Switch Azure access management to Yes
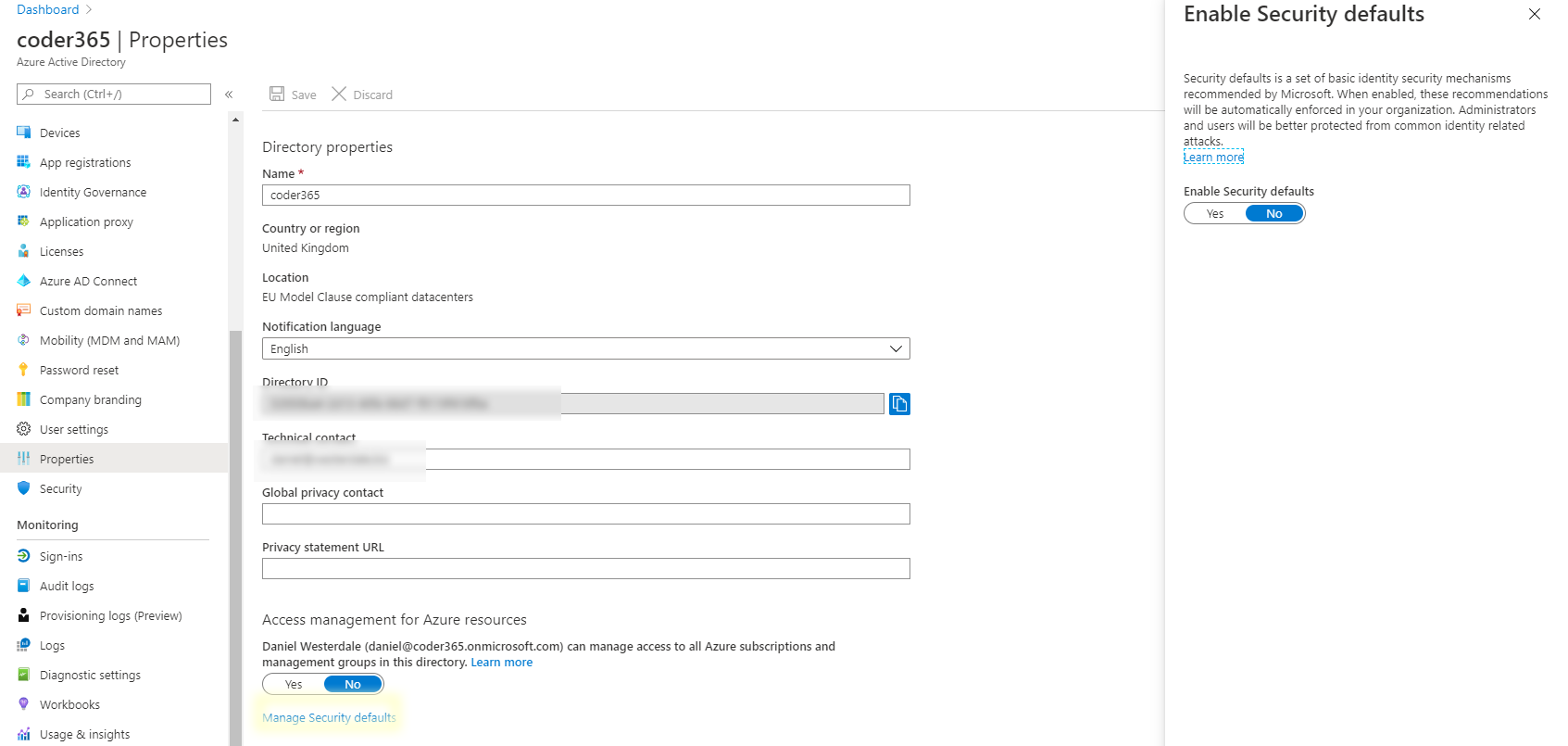This screenshot has width=1568, height=746. pyautogui.click(x=294, y=685)
